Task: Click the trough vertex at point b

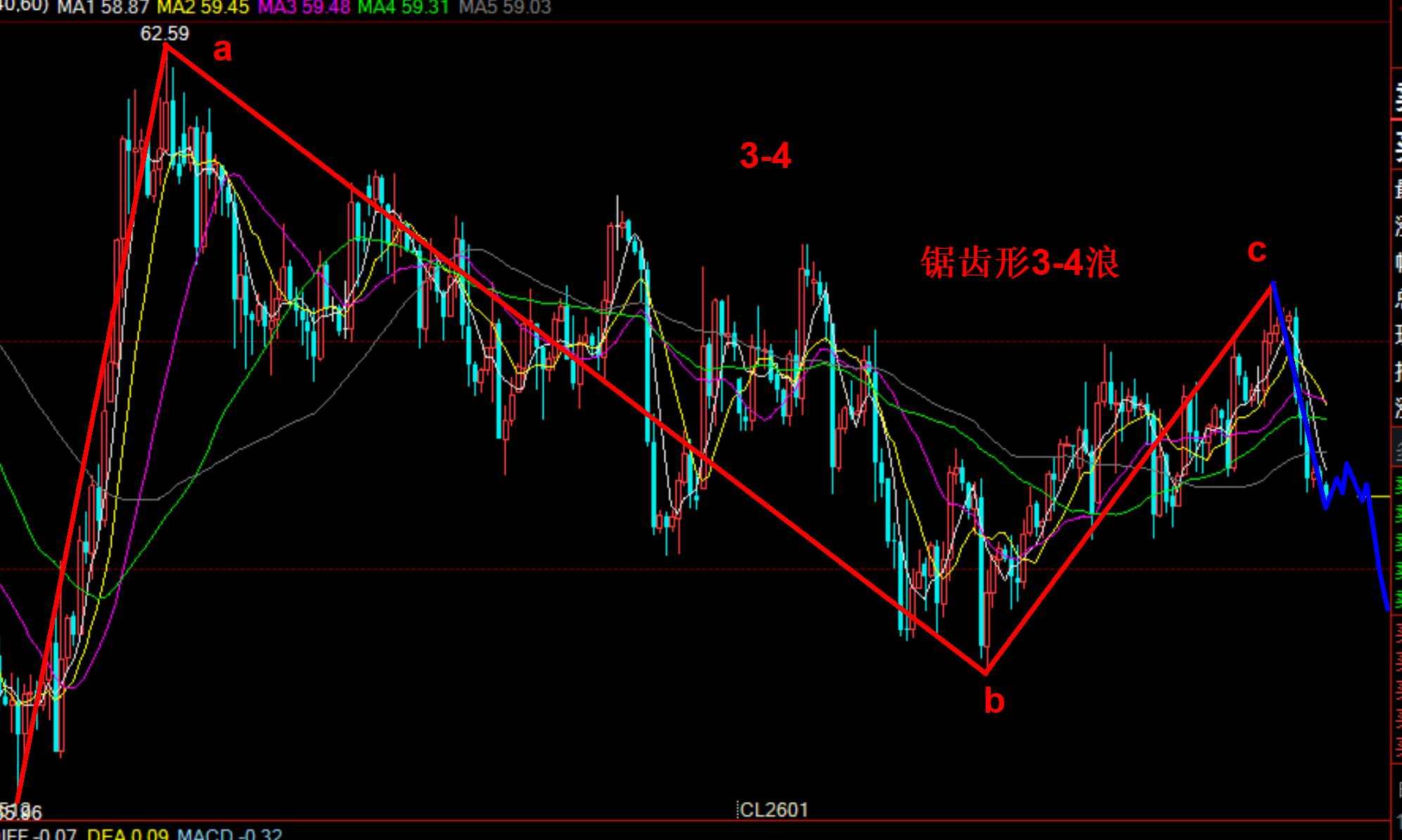Action: click(x=986, y=673)
